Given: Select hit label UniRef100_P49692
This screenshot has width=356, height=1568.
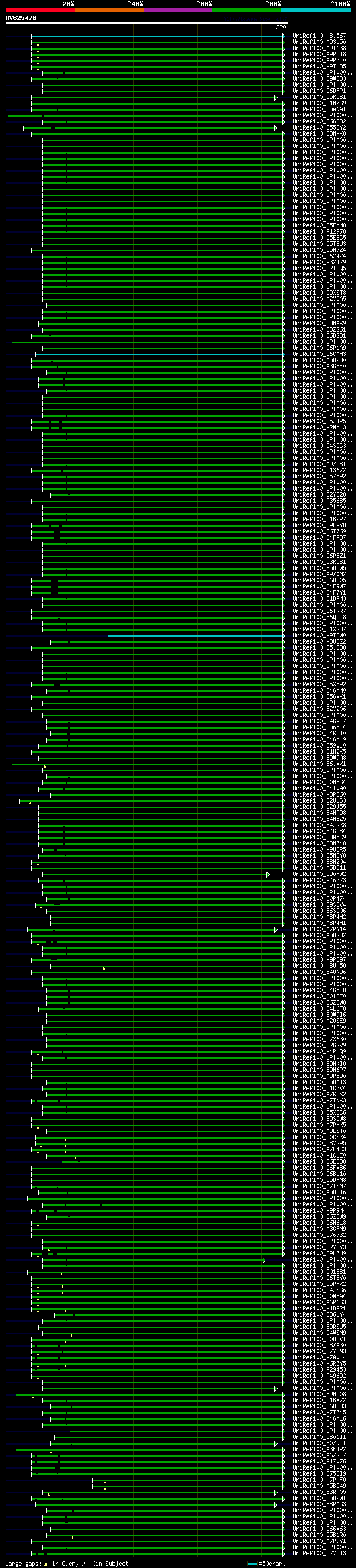Looking at the screenshot, I should click(x=319, y=1376).
